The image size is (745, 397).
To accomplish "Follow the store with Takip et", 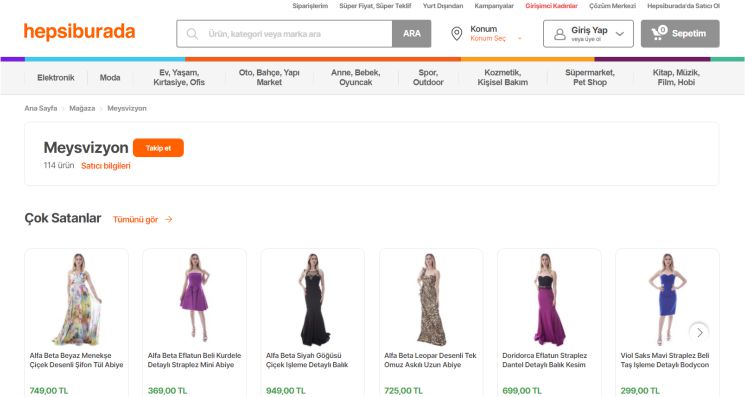I will click(158, 148).
